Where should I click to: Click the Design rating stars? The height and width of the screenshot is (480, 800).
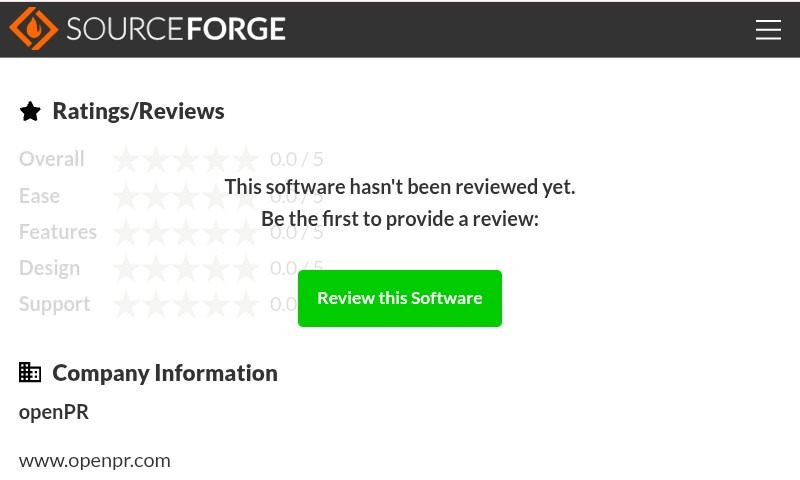click(x=186, y=268)
